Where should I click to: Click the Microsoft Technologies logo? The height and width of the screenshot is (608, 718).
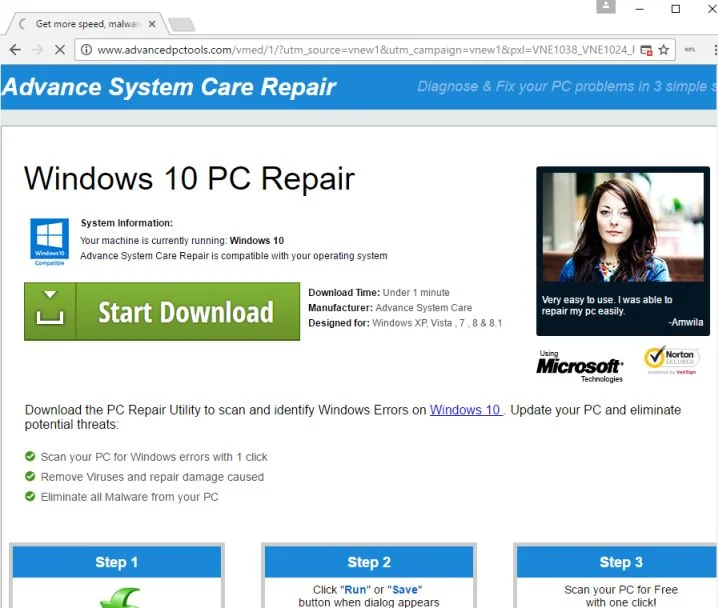pos(579,366)
